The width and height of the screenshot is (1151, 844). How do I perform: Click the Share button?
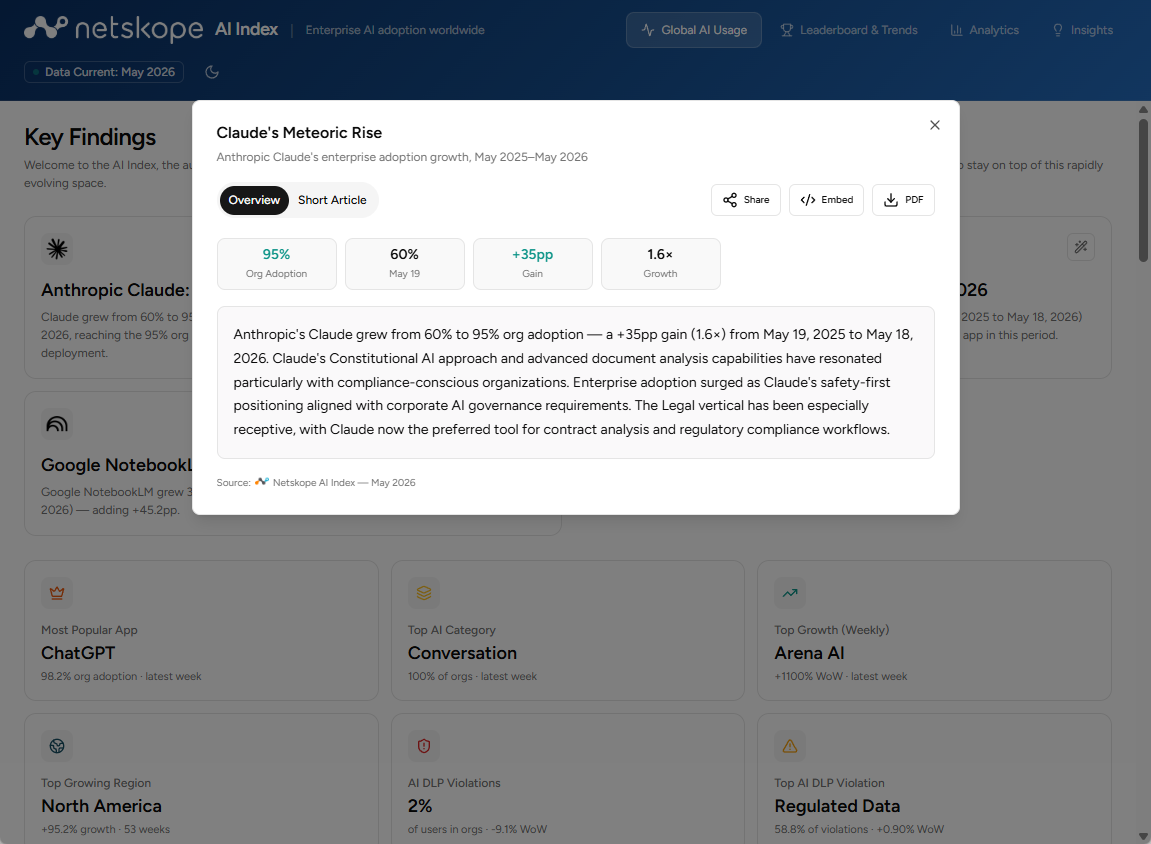tap(746, 200)
